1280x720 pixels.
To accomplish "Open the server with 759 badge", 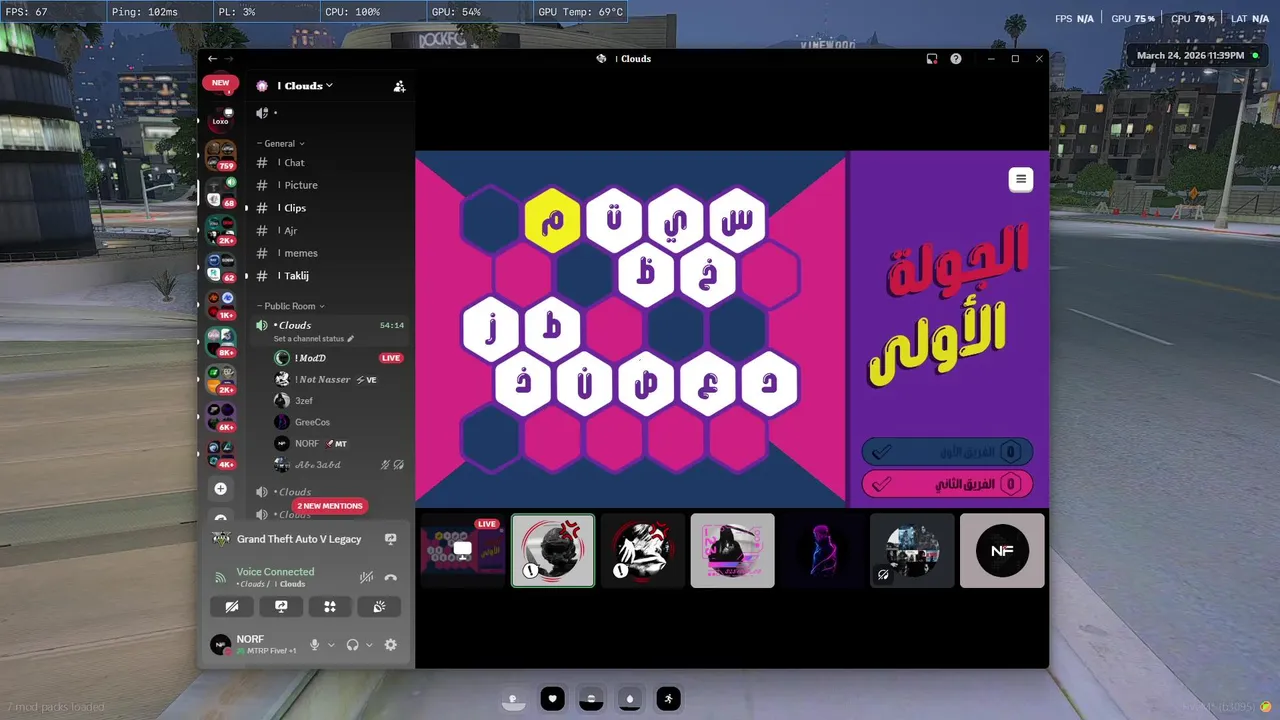I will tap(220, 155).
